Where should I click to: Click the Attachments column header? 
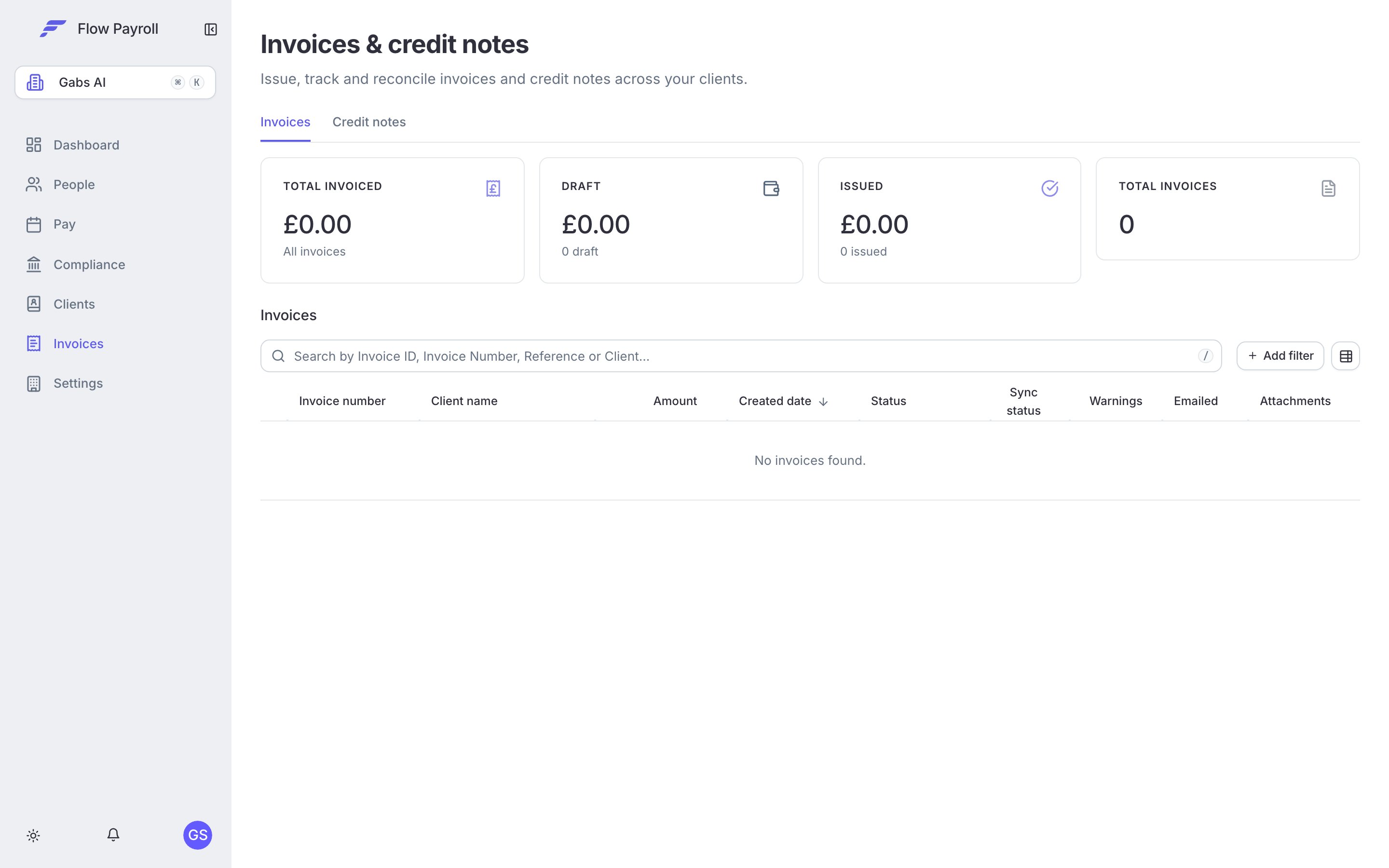[x=1295, y=401]
